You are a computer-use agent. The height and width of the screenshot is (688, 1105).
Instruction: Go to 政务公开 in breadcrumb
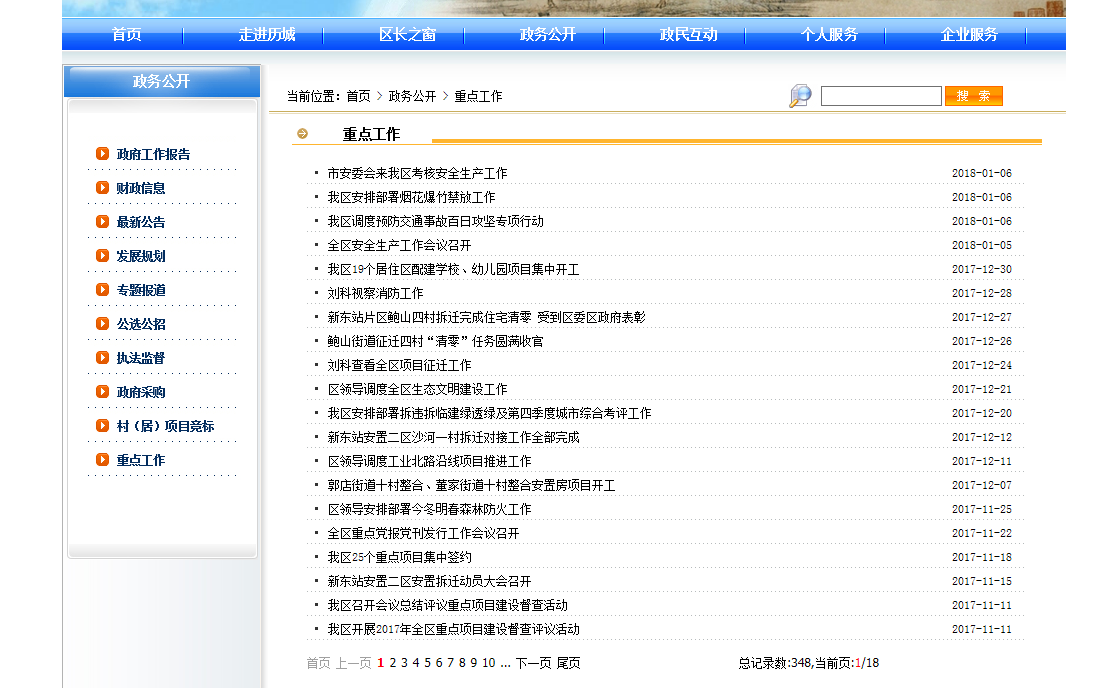pos(412,96)
